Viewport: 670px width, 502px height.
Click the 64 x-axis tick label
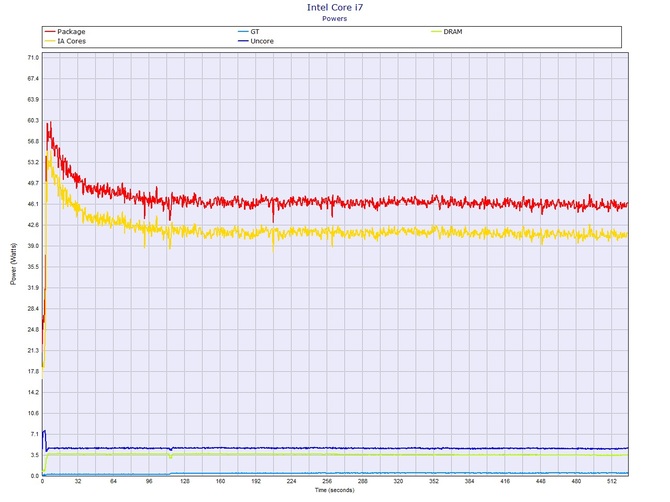[x=113, y=481]
